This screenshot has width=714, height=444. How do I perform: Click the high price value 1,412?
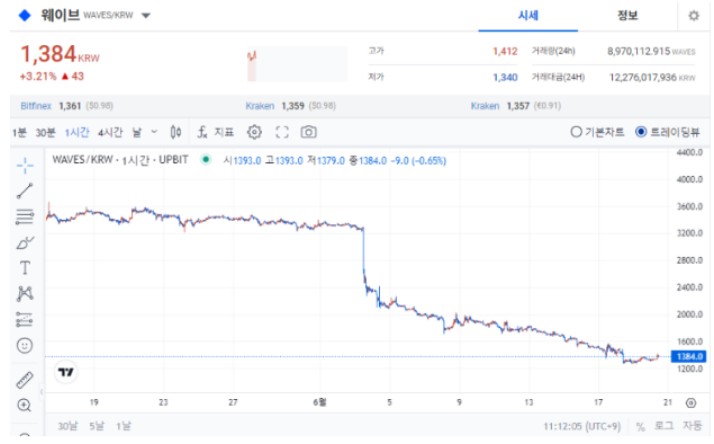(505, 51)
